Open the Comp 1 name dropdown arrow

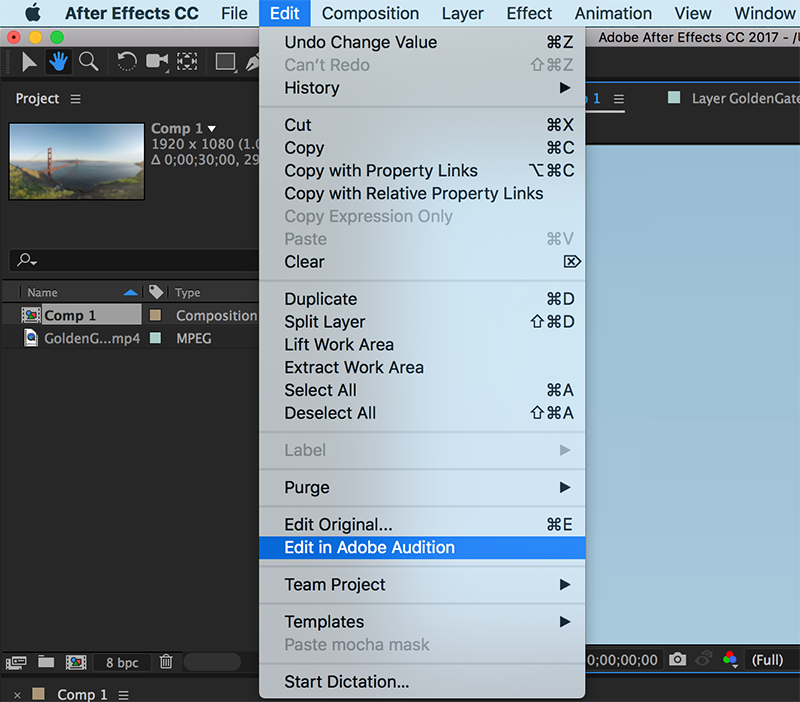click(x=211, y=129)
